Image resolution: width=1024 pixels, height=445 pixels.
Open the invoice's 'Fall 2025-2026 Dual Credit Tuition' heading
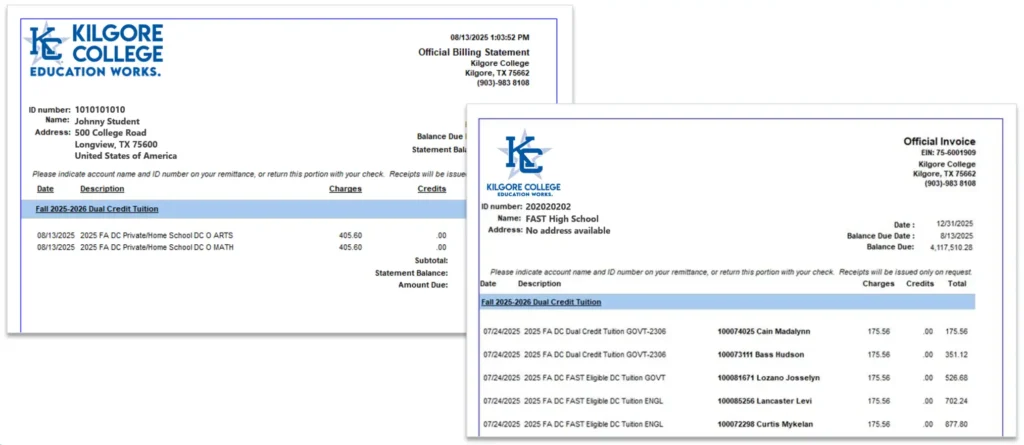pos(541,302)
